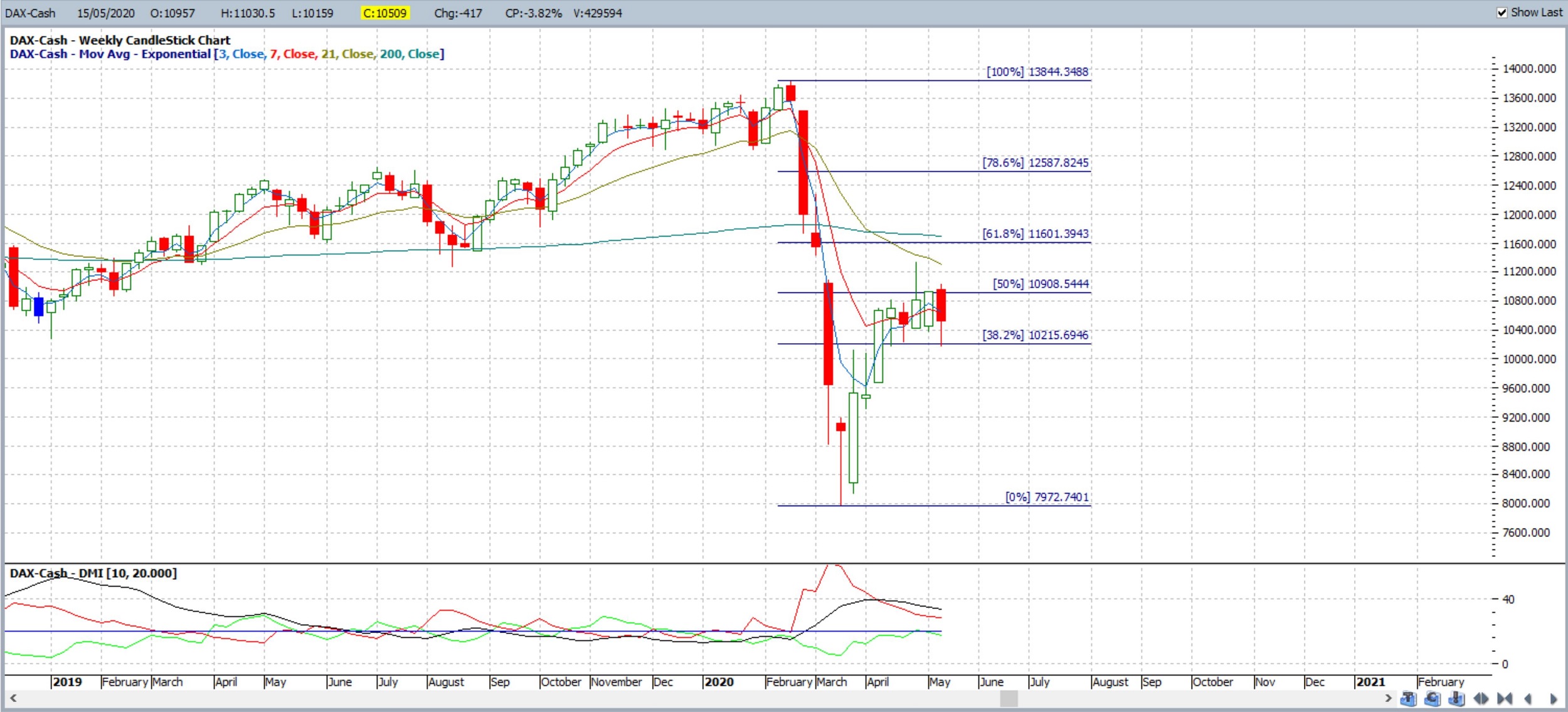Click the DAX-Cash symbol name in header

click(x=29, y=13)
